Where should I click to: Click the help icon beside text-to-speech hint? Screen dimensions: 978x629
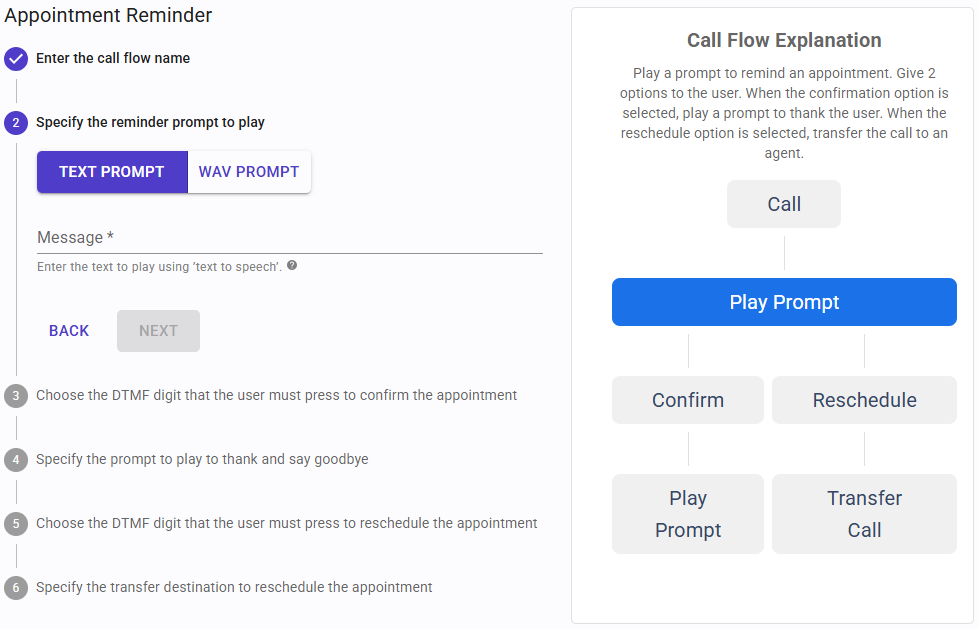[292, 266]
